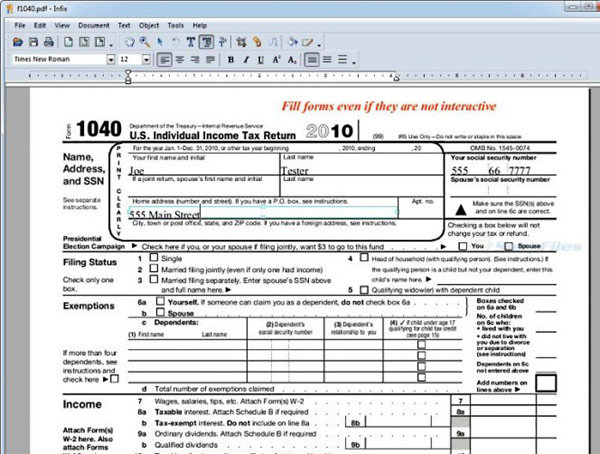Screen dimensions: 600x454
Task: Set medium line spacing
Action: 327,60
